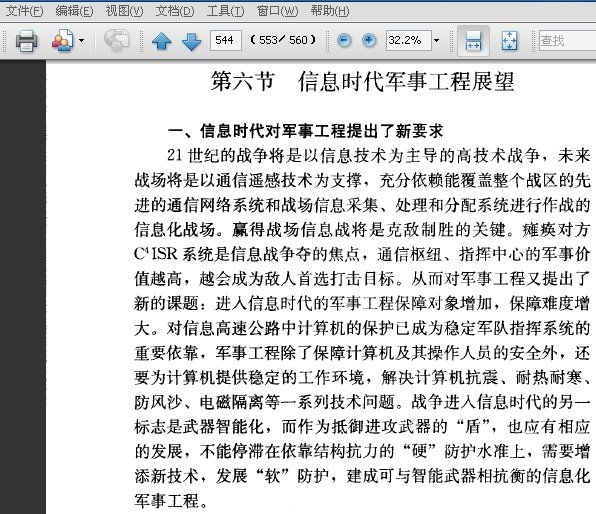596x514 pixels.
Task: Click the line starting with 防风沙、电磁隔离
Action: [x=363, y=402]
